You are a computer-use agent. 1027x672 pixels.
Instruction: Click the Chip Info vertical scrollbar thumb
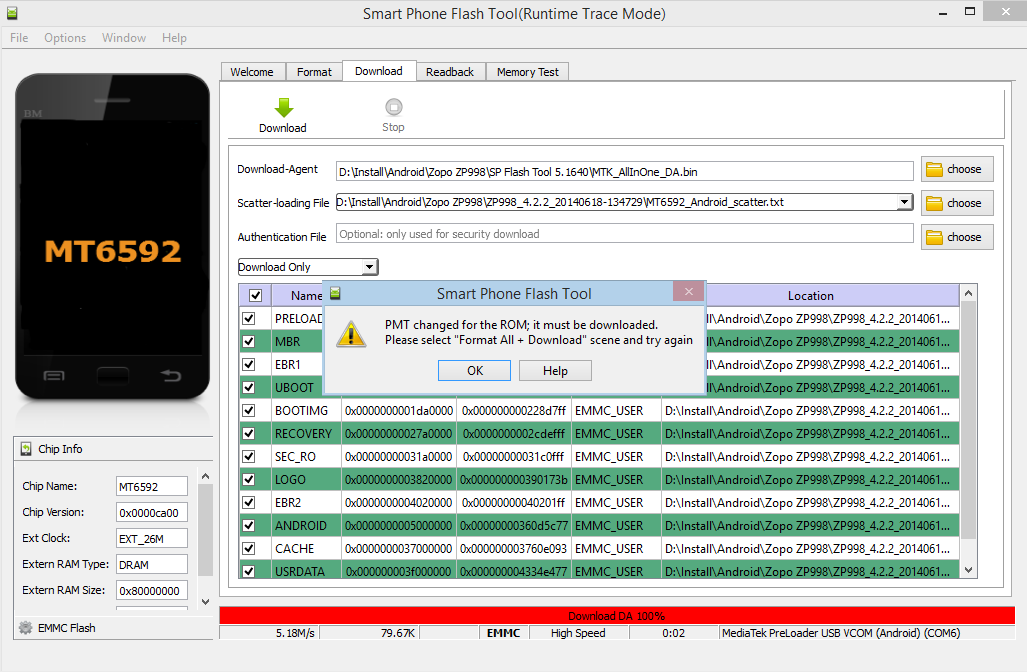click(206, 530)
